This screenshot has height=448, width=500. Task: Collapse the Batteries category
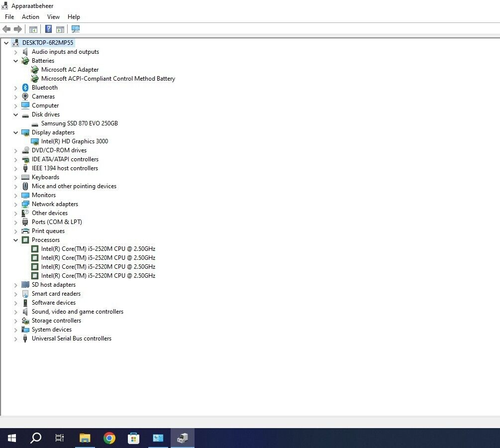pyautogui.click(x=15, y=61)
